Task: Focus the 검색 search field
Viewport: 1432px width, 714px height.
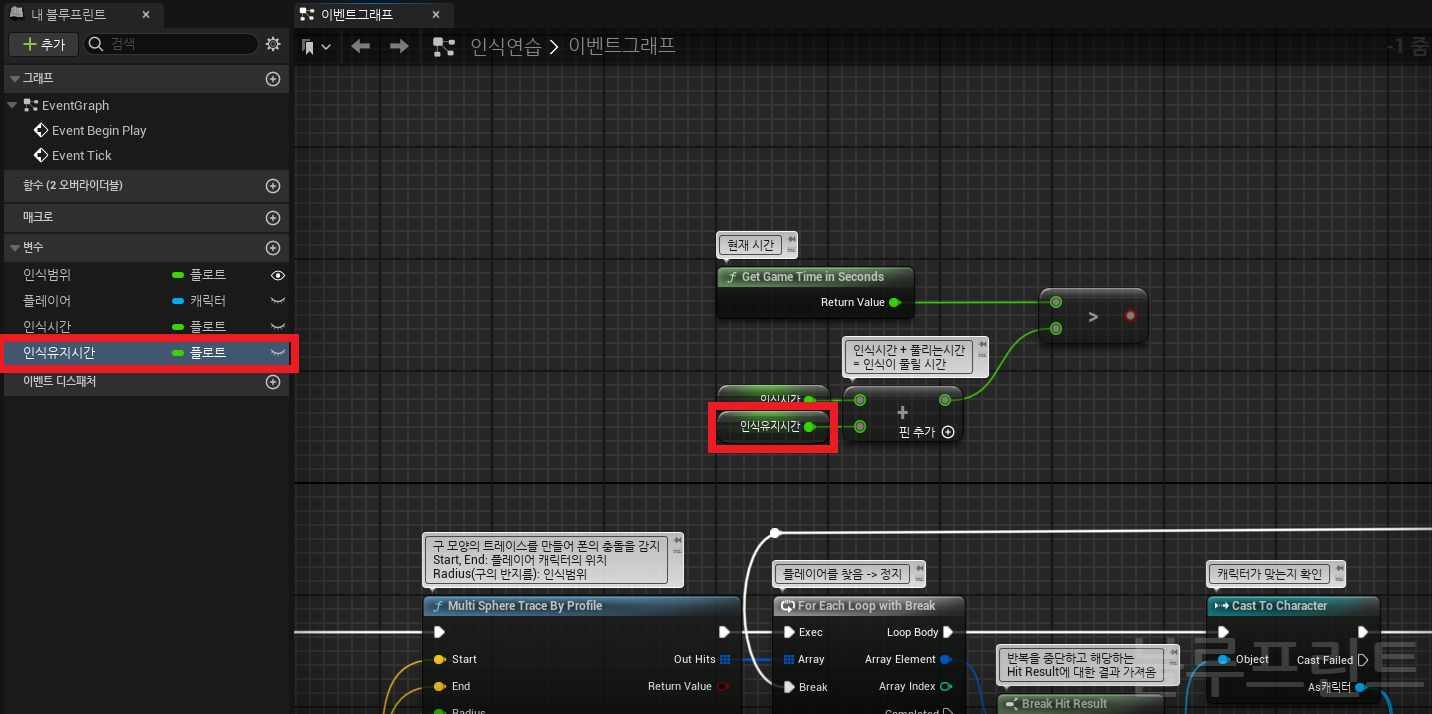Action: (172, 44)
